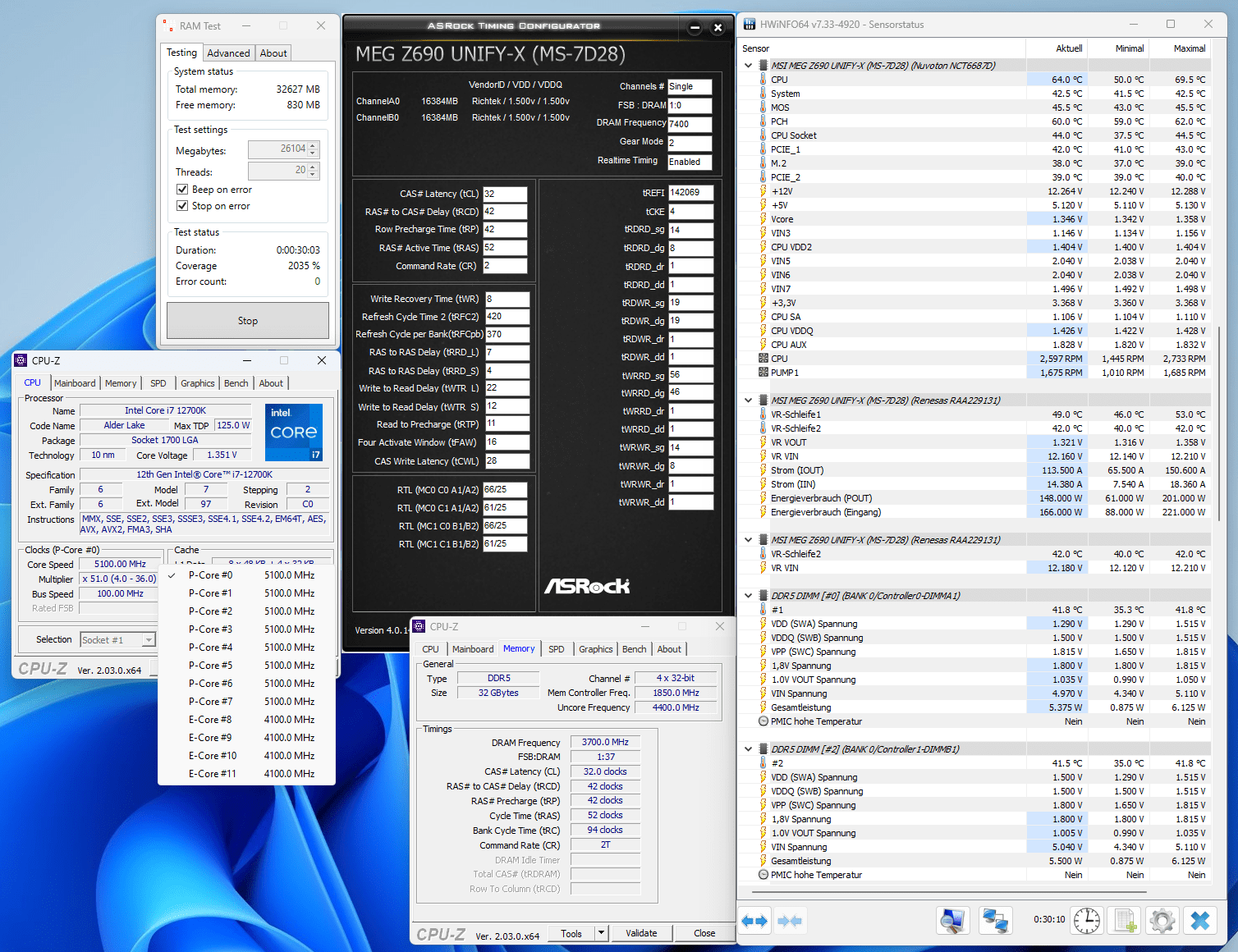Collapse DDR5 DIMM [#0] sensor group
Image resolution: width=1238 pixels, height=952 pixels.
tap(748, 596)
